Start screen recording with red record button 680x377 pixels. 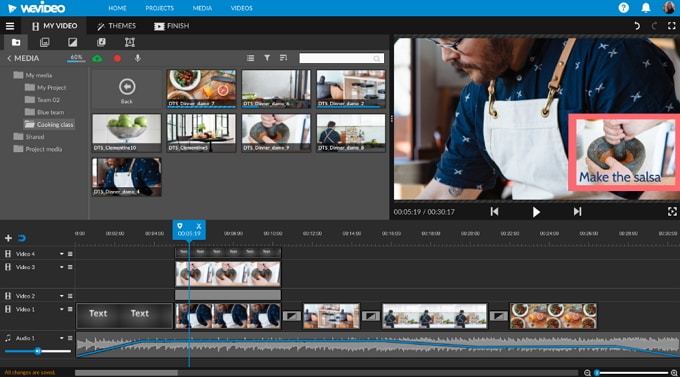pos(117,58)
